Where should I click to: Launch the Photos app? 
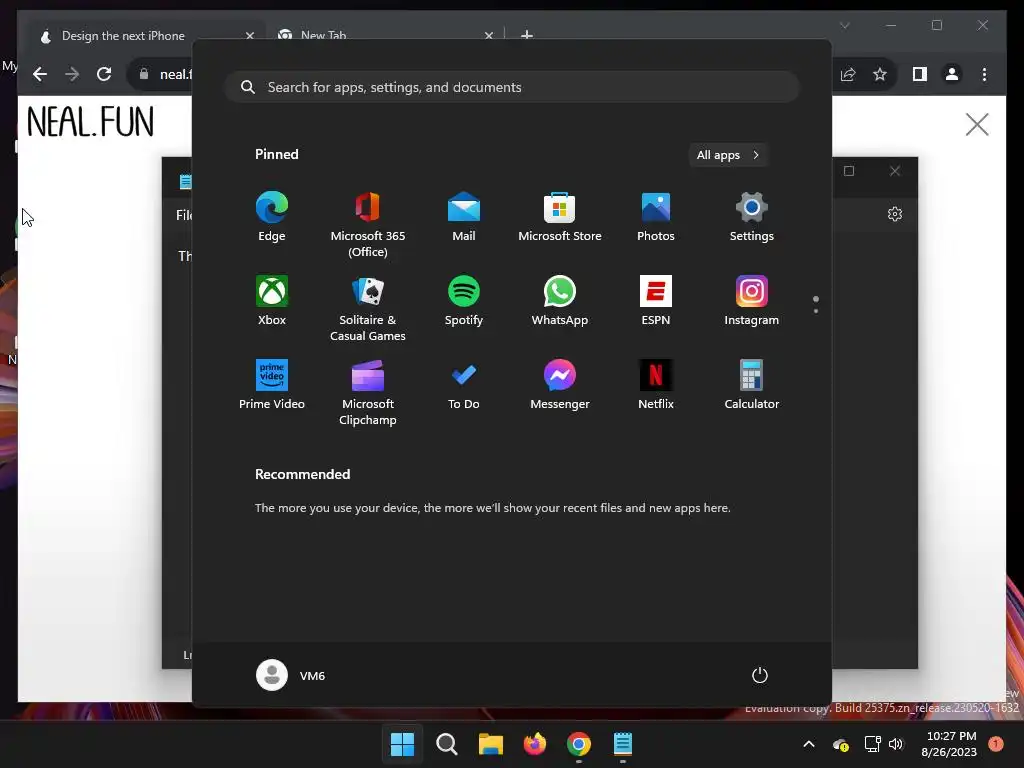656,217
